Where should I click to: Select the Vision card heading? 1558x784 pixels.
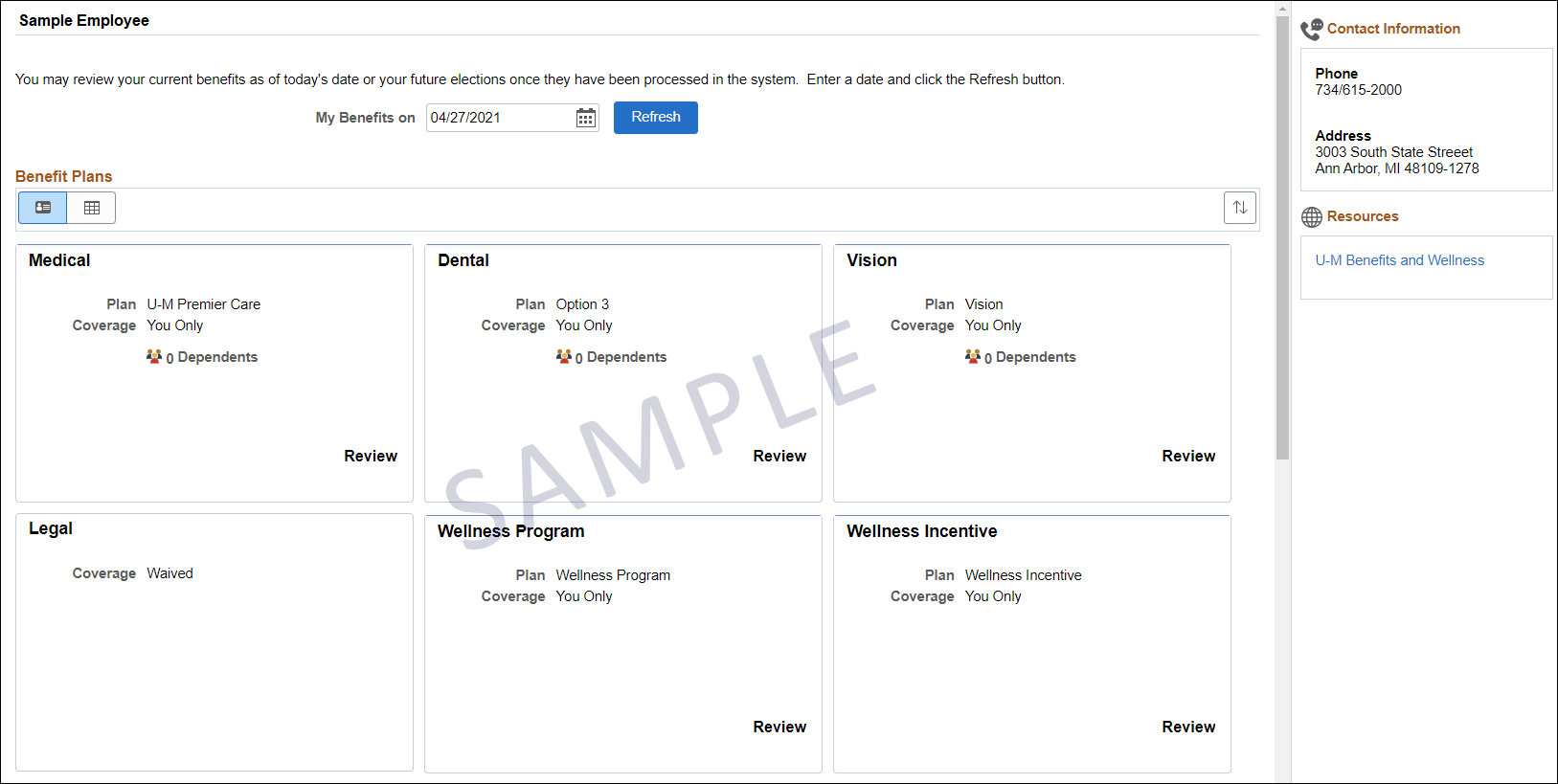tap(871, 260)
